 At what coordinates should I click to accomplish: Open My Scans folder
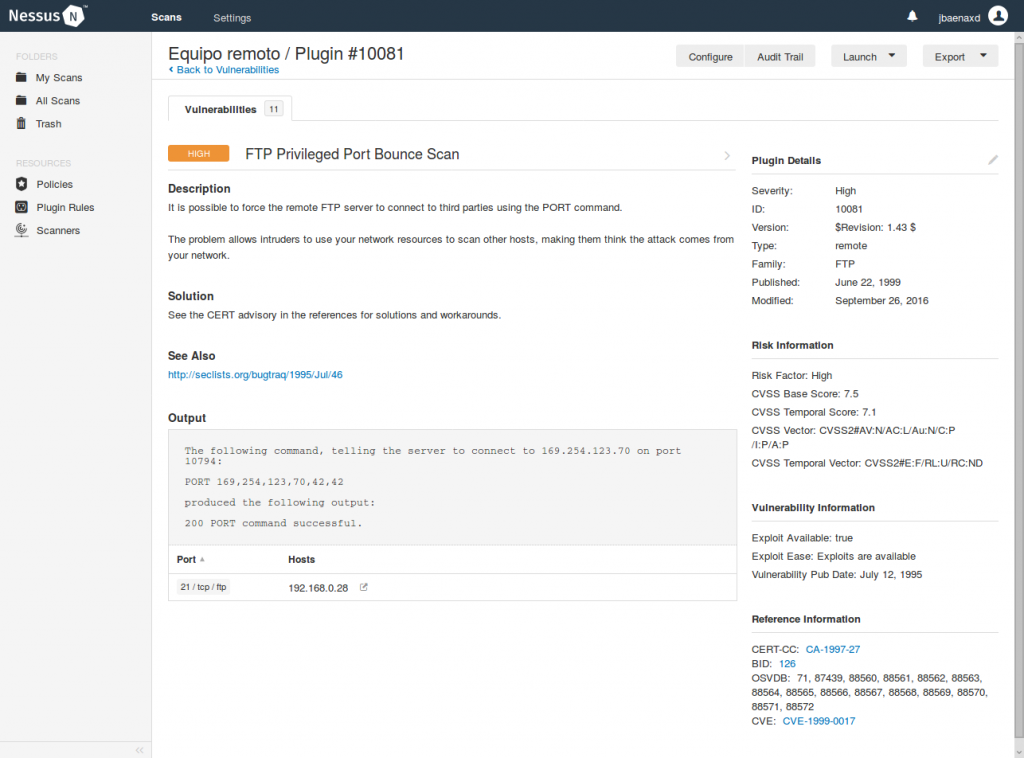[x=58, y=78]
